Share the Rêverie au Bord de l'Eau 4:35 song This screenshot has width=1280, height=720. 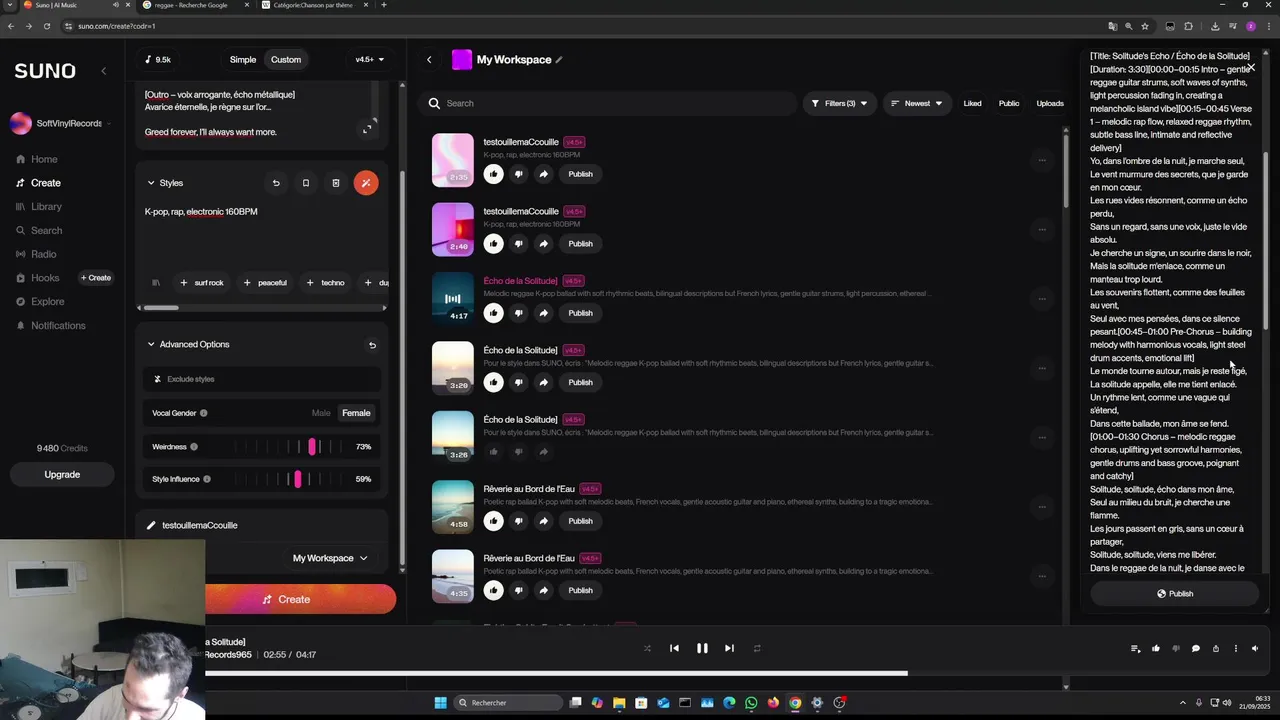click(x=543, y=590)
